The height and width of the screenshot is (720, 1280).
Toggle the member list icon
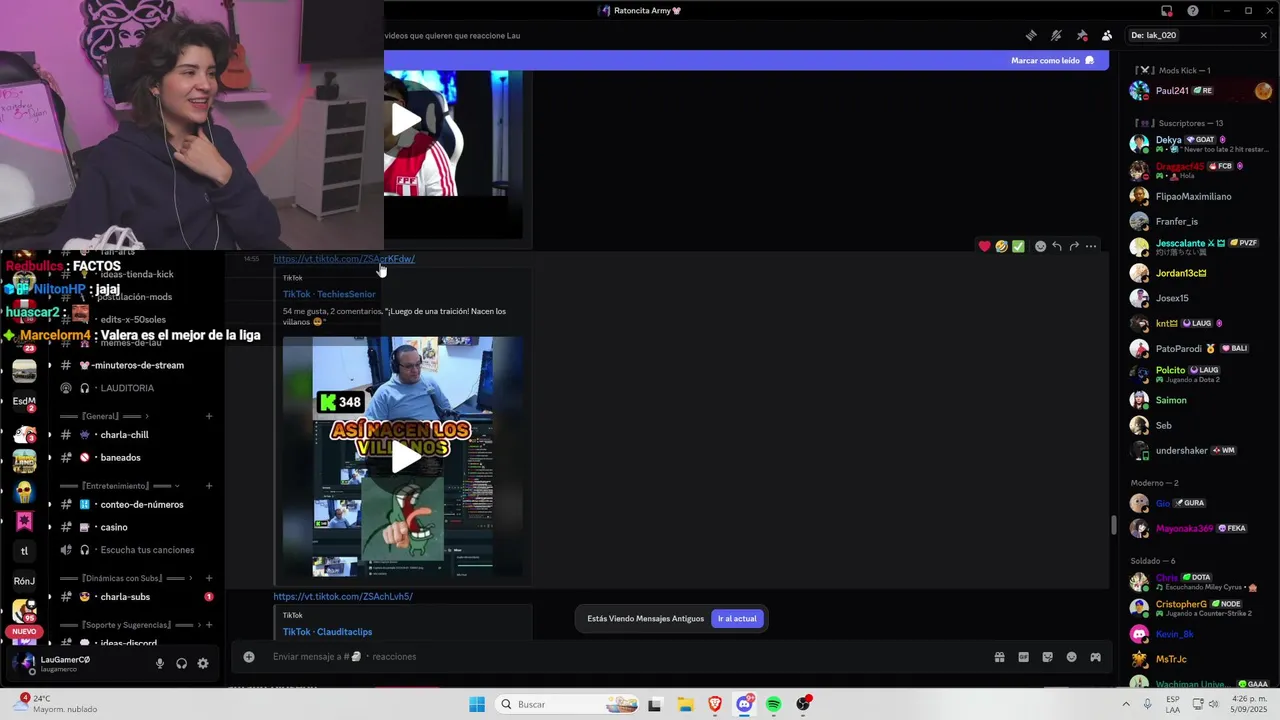(1107, 35)
